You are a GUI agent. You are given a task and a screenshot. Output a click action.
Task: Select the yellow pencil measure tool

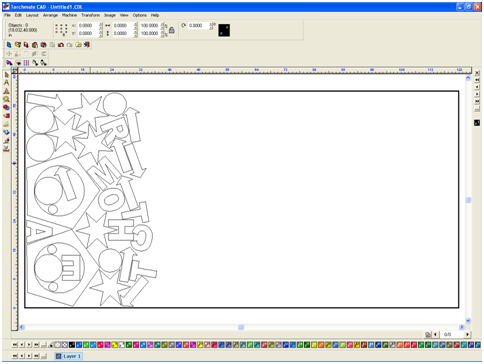(x=6, y=124)
